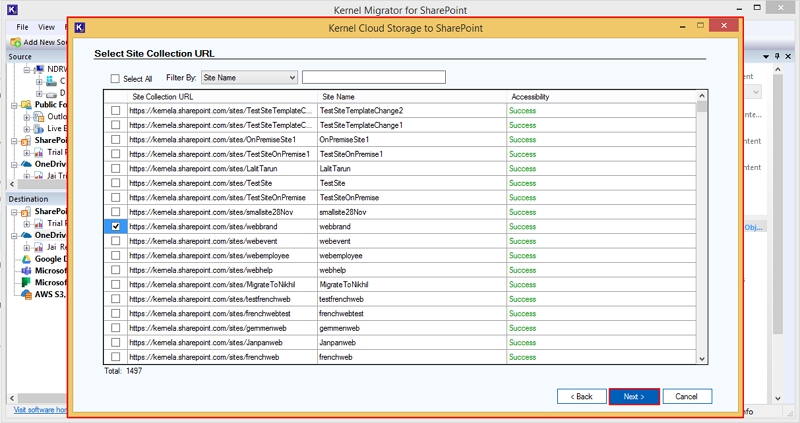Image resolution: width=800 pixels, height=423 pixels.
Task: Sort by Site Collection URL column header
Action: 222,96
